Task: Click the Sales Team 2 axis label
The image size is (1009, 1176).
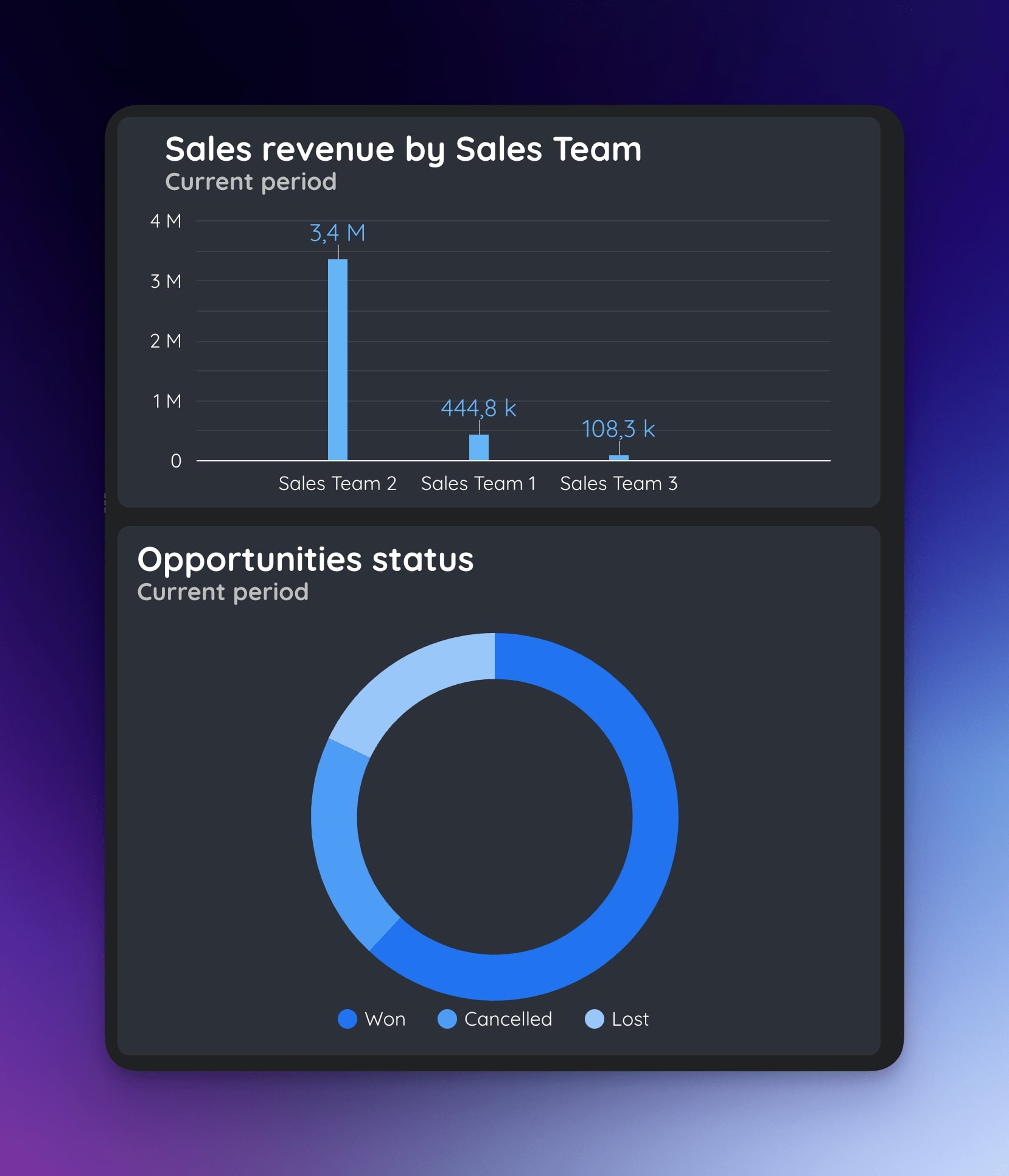Action: 338,483
